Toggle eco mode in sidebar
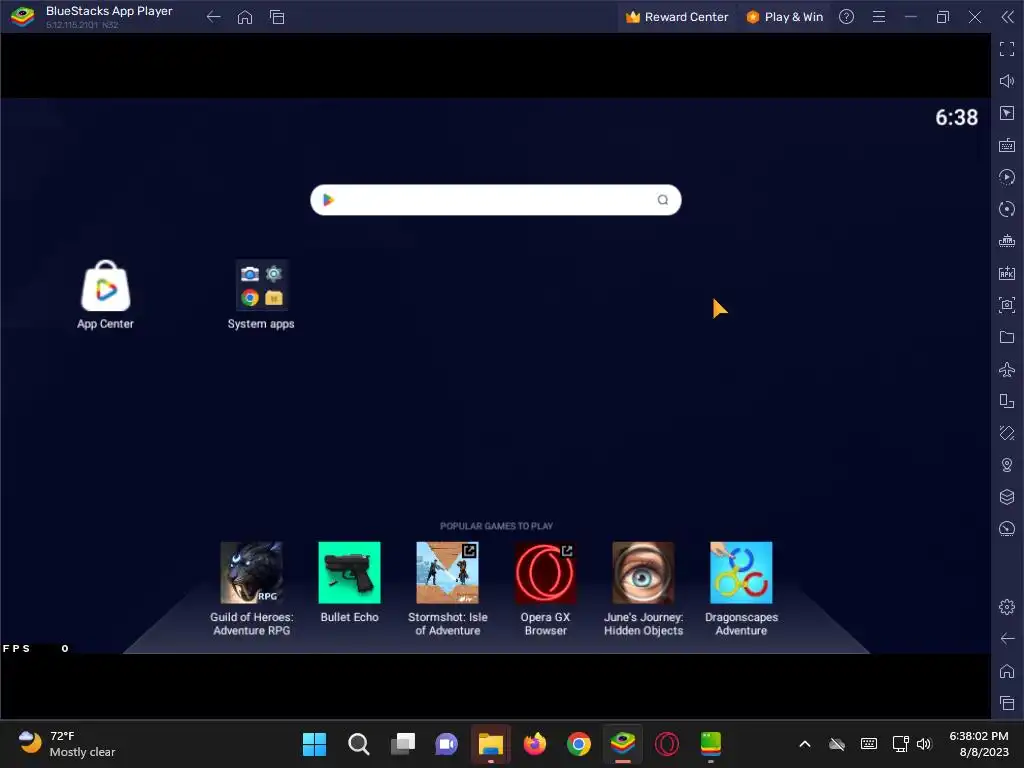 pos(1007,529)
